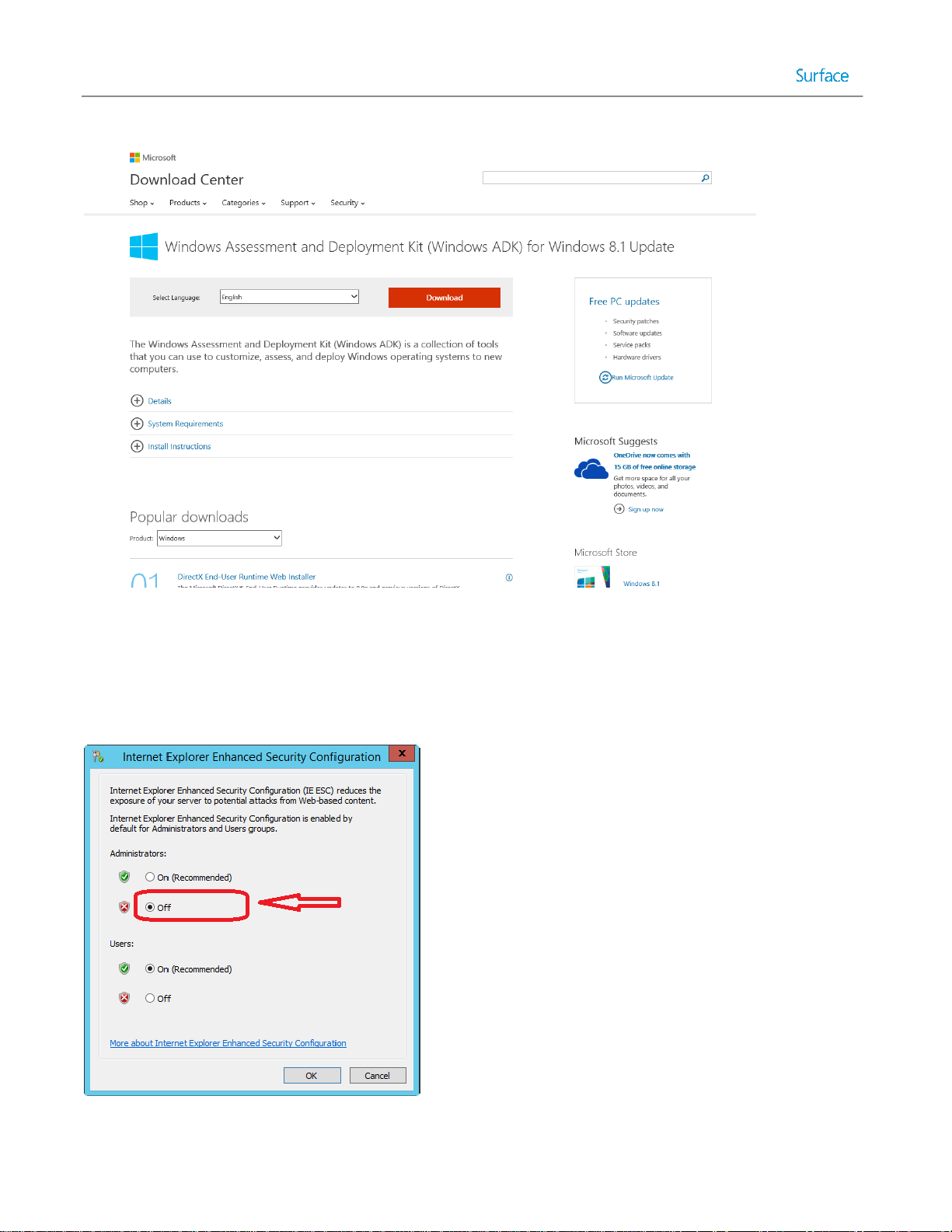Click the Sign up now link

pos(646,510)
